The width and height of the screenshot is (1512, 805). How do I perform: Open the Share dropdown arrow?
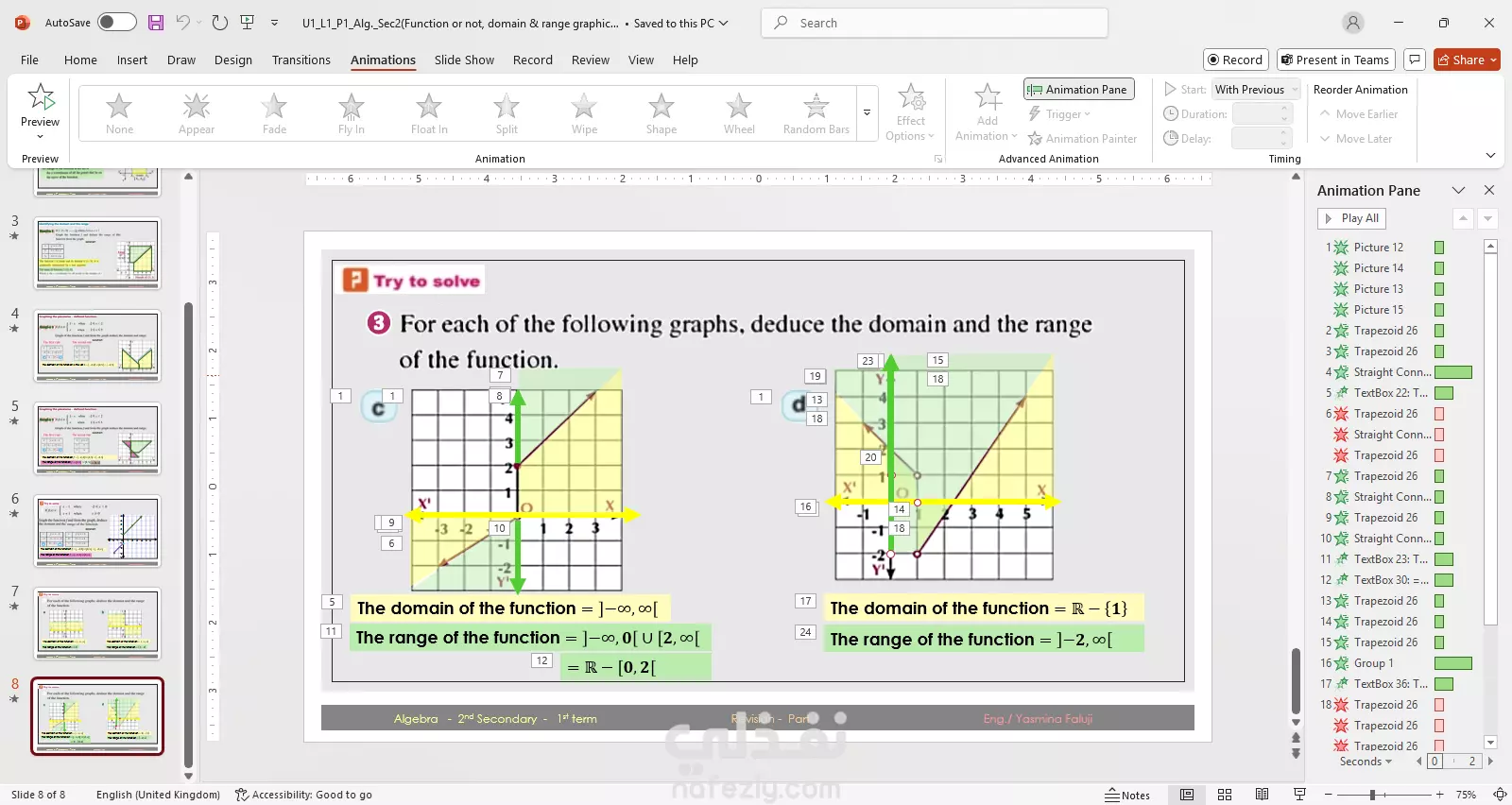click(1493, 60)
